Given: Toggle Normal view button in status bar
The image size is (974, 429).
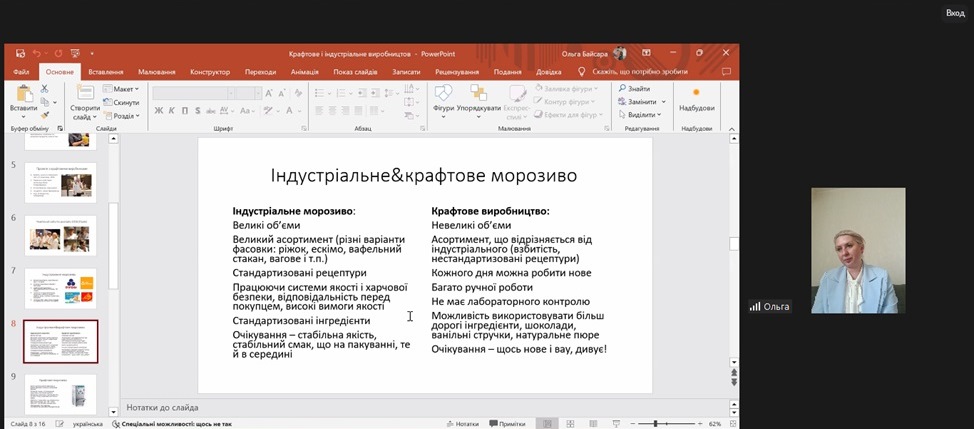Looking at the screenshot, I should point(548,424).
